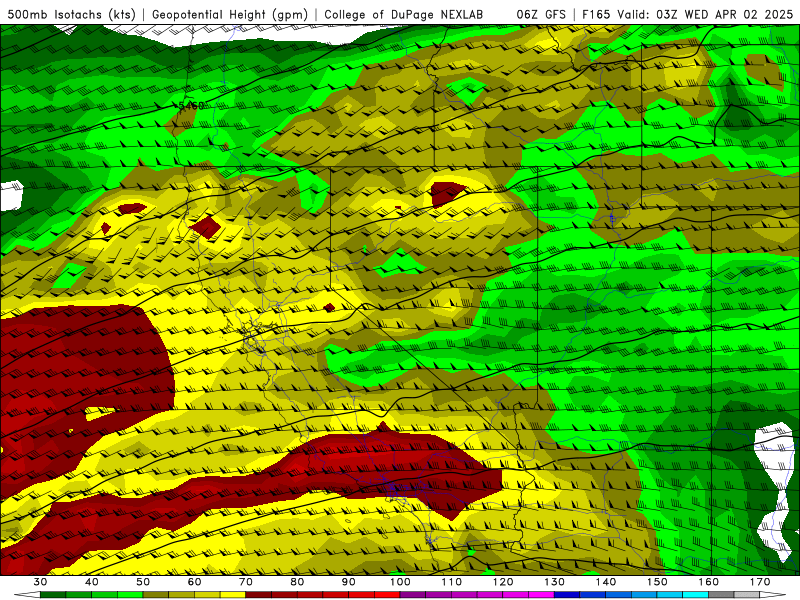Click the 60 label on the color scale
The image size is (800, 600).
[x=194, y=582]
